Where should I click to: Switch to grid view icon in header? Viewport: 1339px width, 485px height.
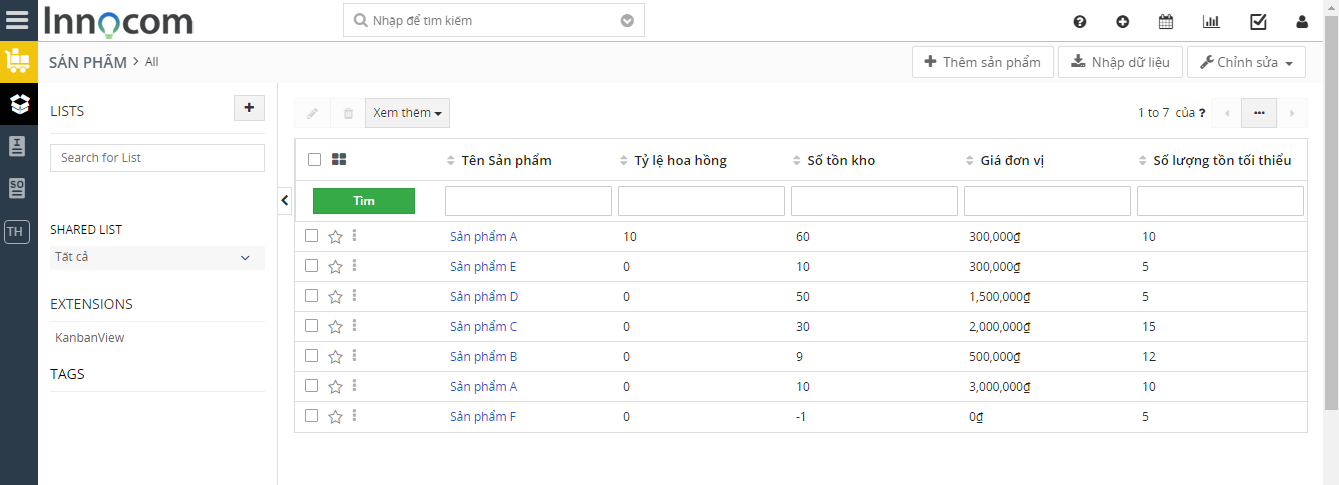(x=339, y=159)
